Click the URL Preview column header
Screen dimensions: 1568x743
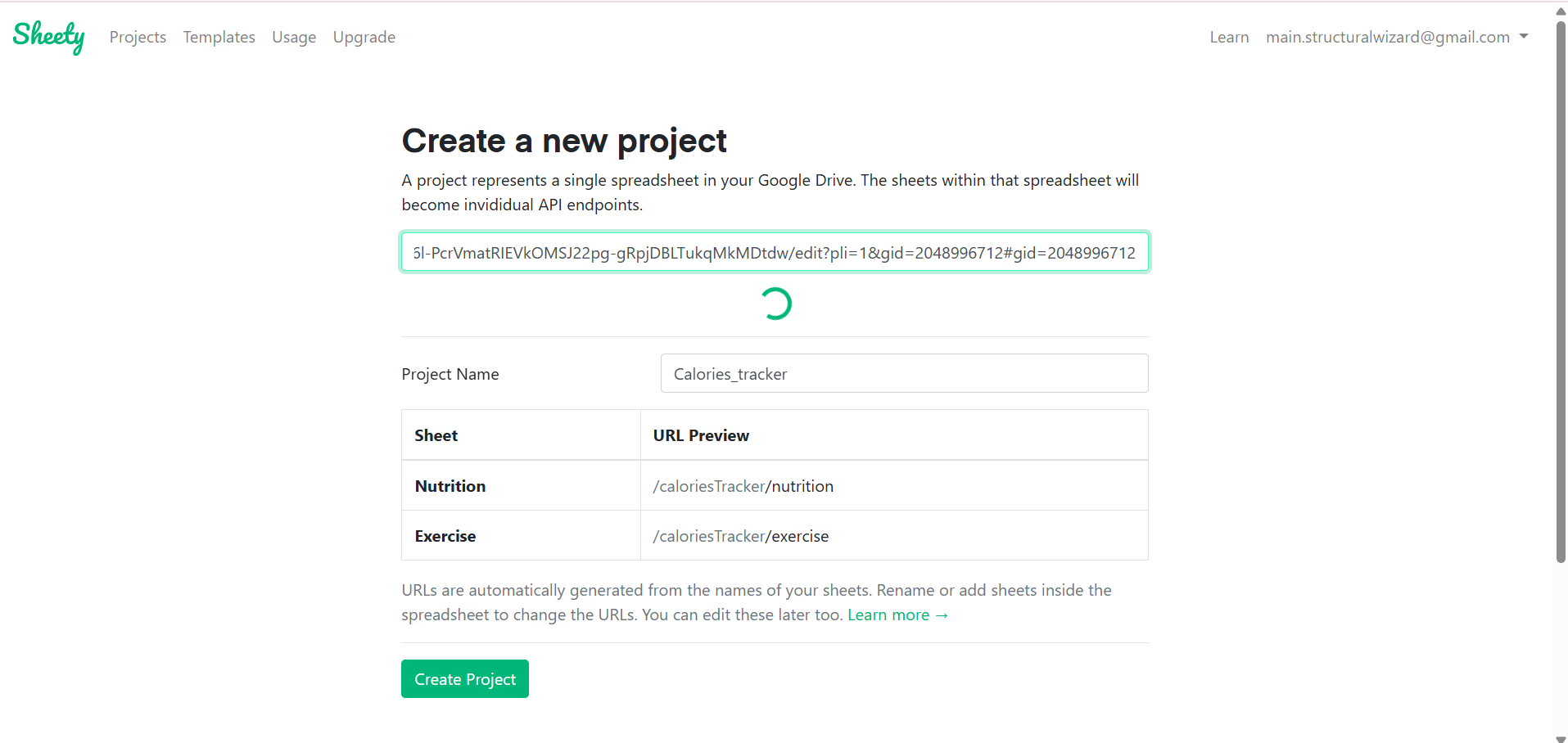tap(894, 435)
